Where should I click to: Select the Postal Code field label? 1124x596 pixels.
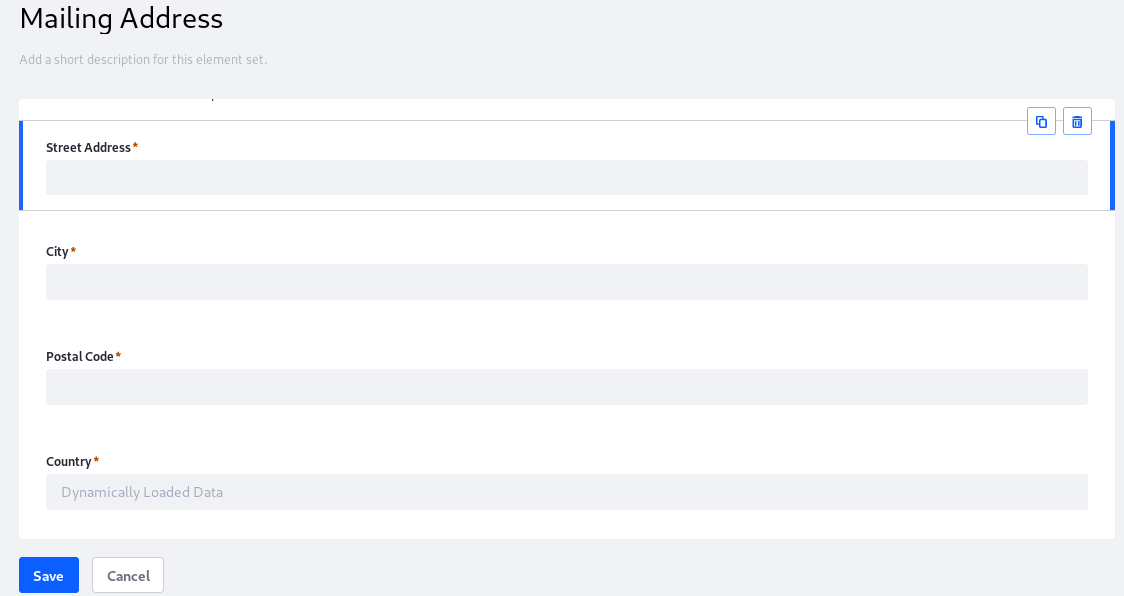point(80,356)
